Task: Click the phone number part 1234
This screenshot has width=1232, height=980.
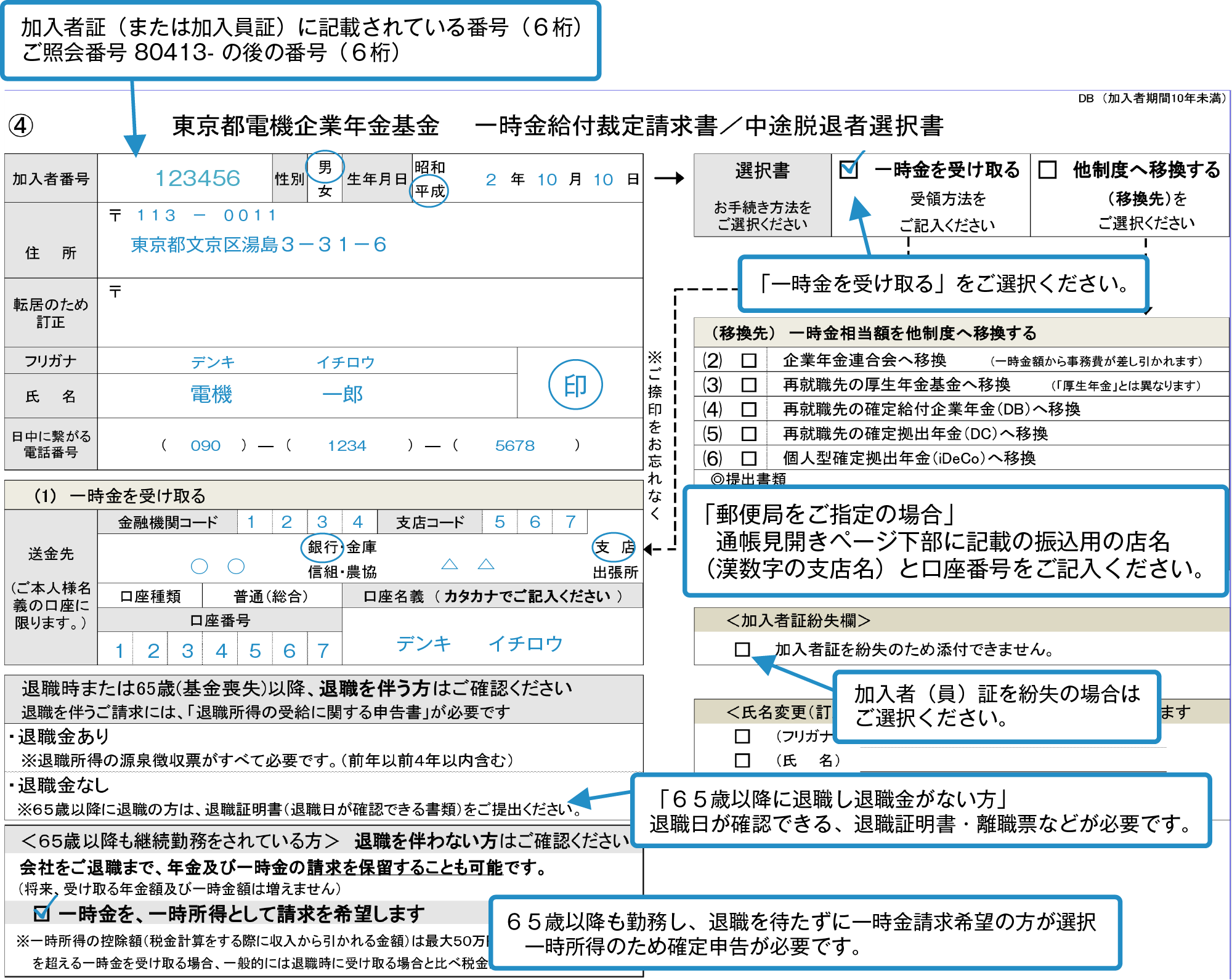Action: [x=347, y=445]
